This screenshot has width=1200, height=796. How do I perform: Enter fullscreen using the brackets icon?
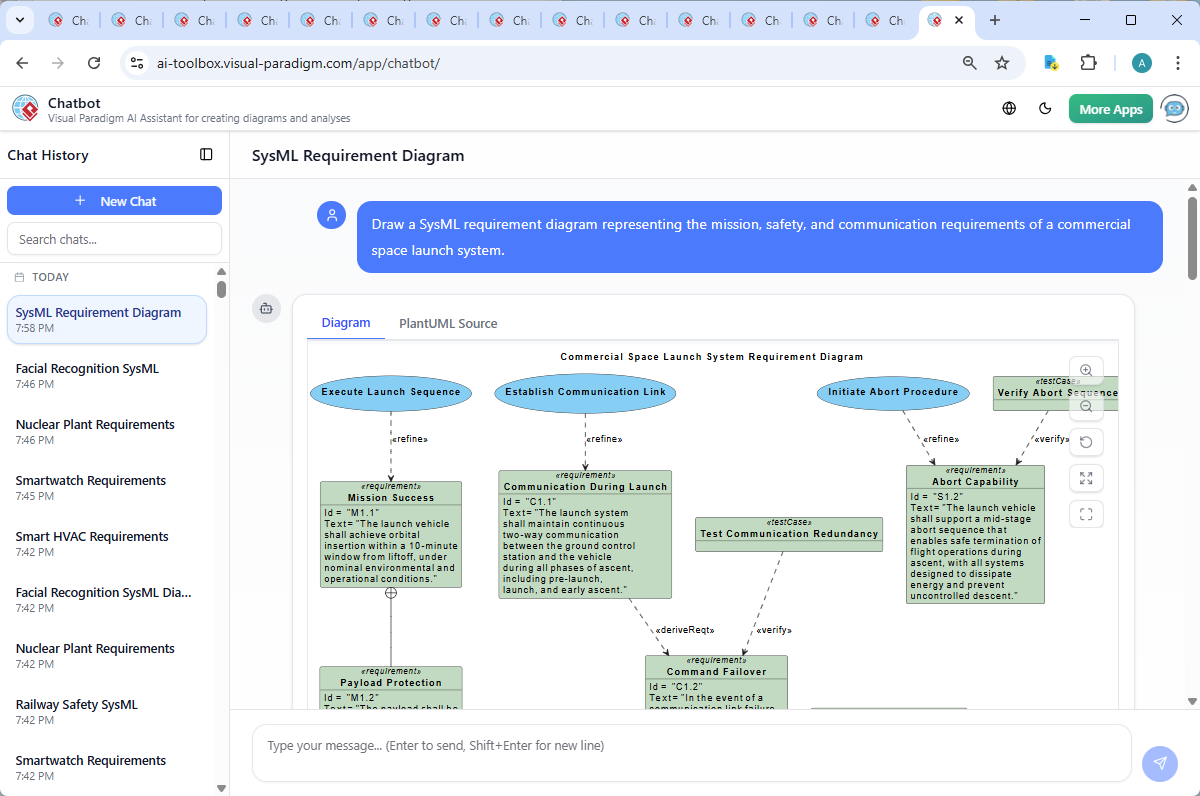1086,514
